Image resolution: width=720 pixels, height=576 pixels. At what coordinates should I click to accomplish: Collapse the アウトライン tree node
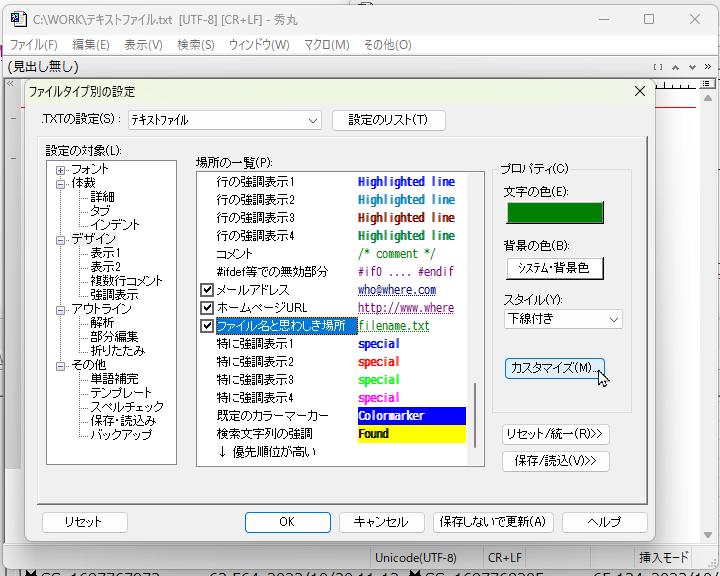coord(61,309)
